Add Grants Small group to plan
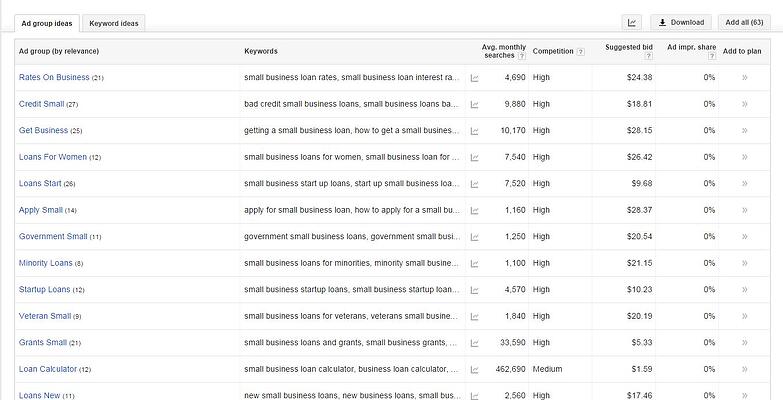783x400 pixels. point(745,342)
